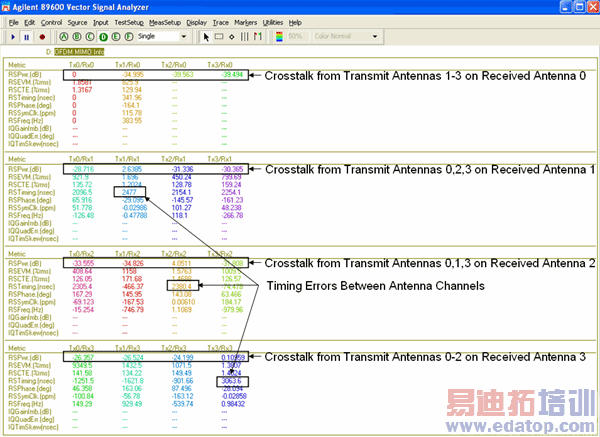Click the value 341.96 under Tx1/Rx0
The width and height of the screenshot is (600, 437).
coord(132,98)
